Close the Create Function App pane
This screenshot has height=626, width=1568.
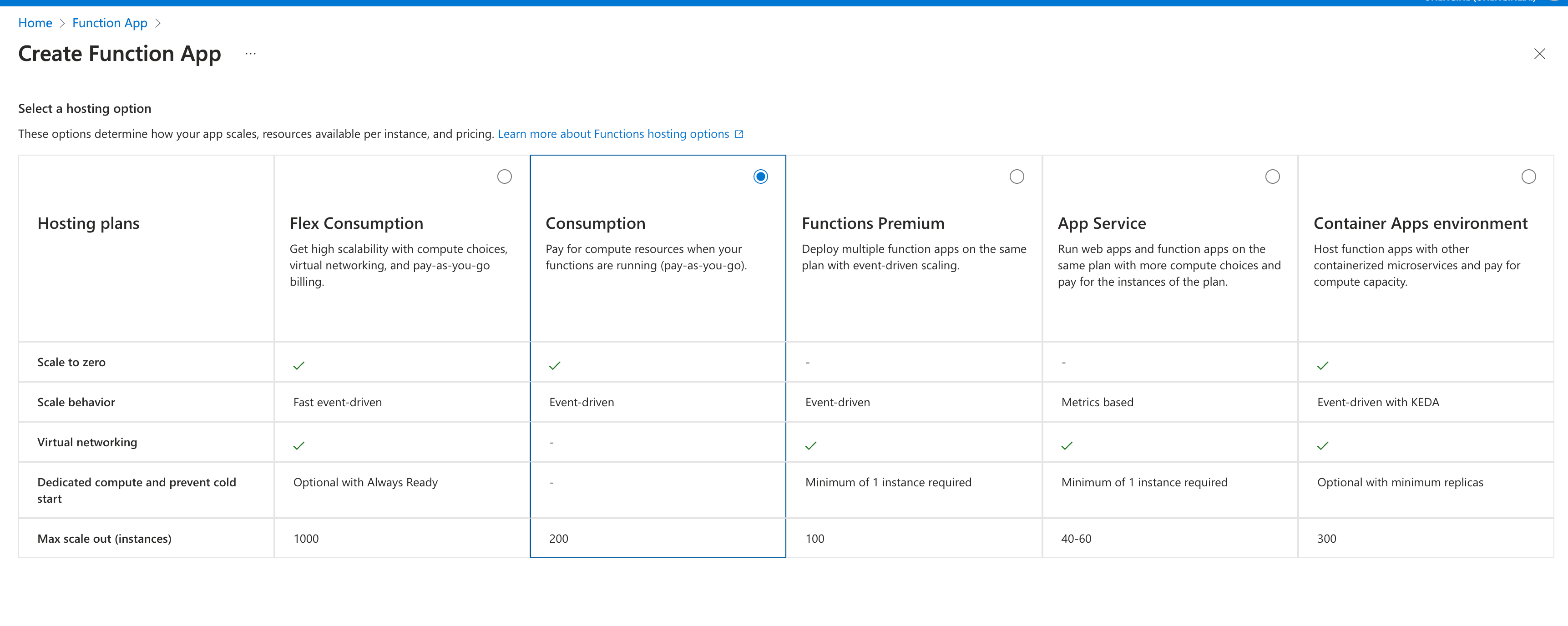tap(1539, 54)
